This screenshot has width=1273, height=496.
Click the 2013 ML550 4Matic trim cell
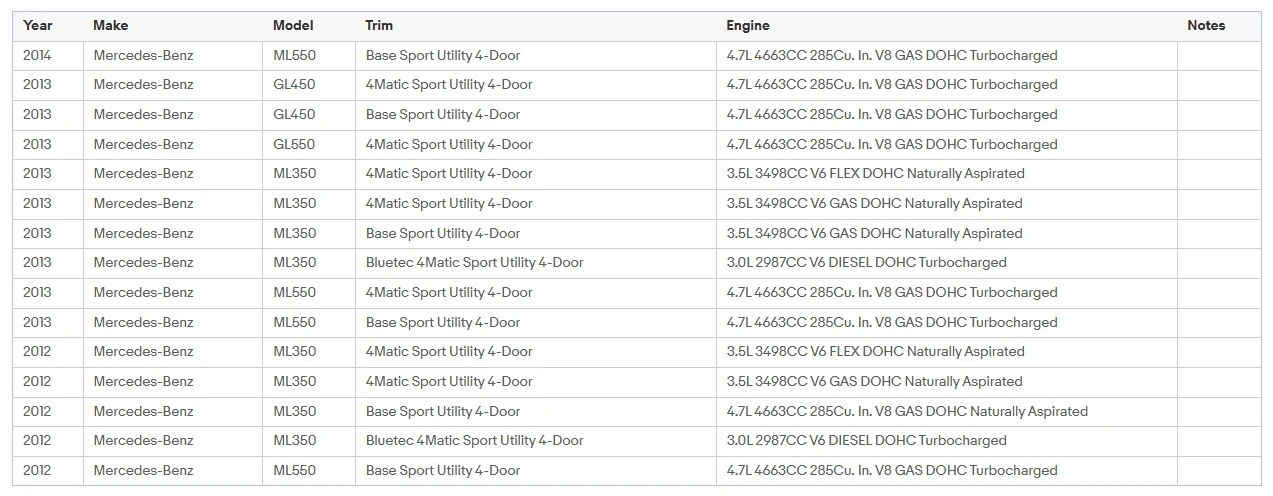536,293
